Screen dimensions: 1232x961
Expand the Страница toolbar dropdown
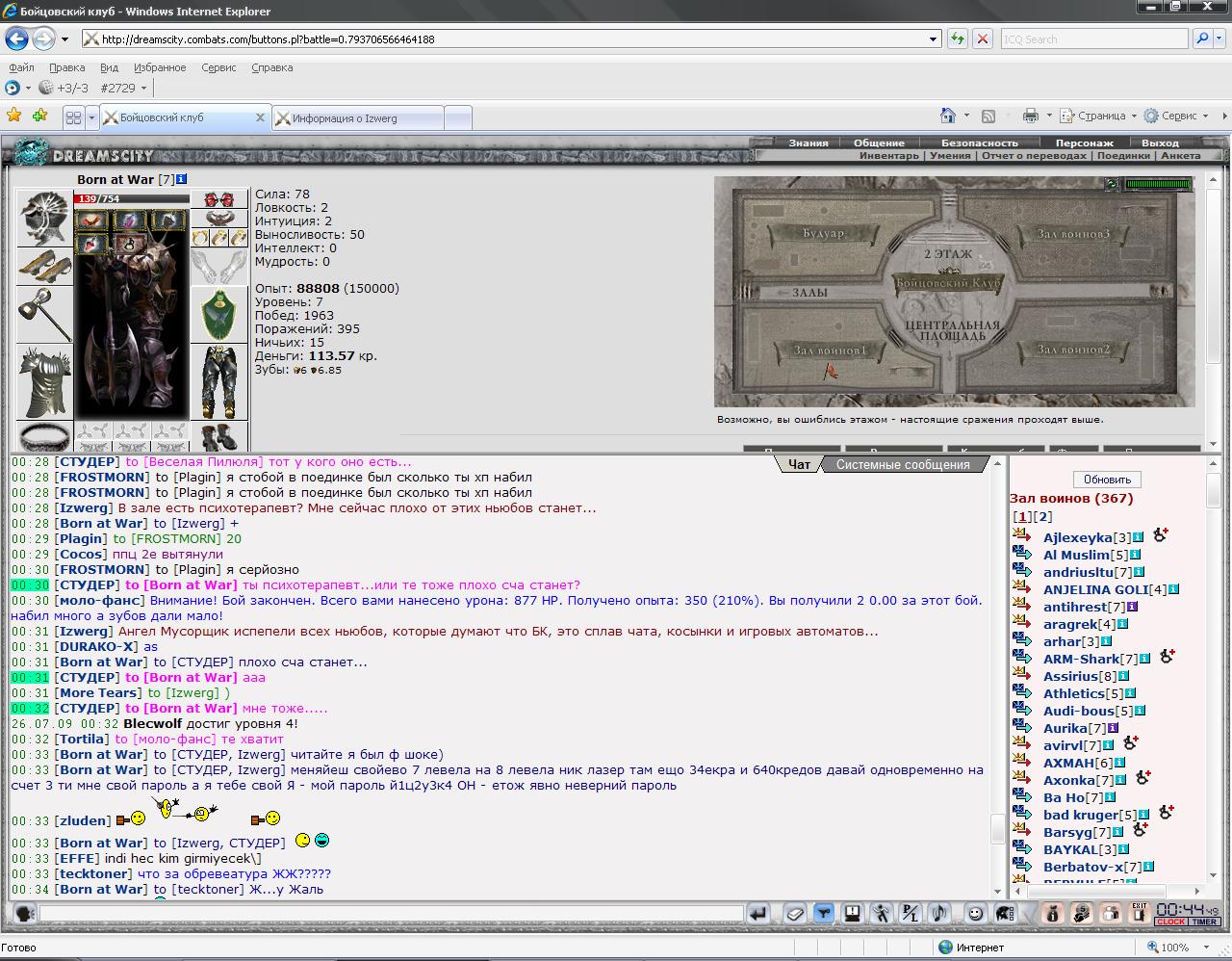point(1134,116)
